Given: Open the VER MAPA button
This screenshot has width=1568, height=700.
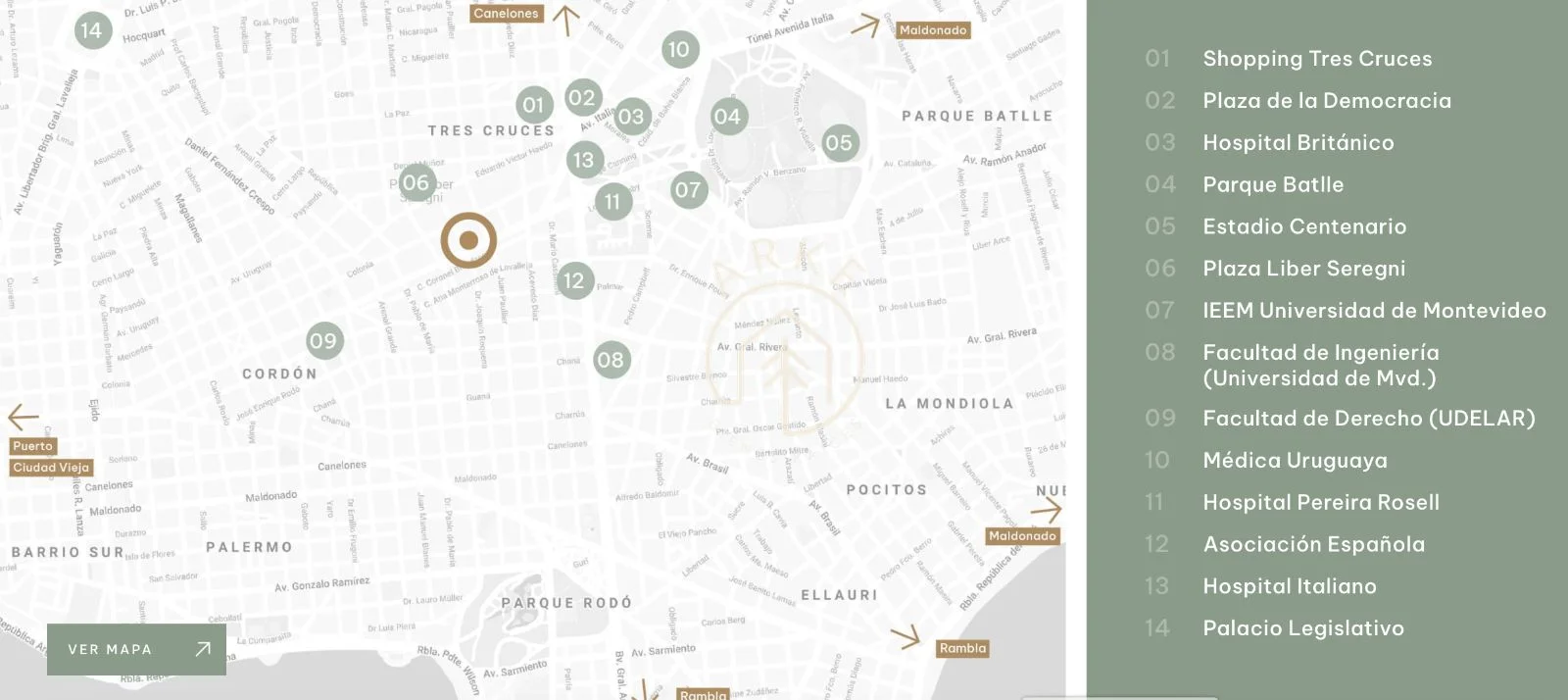Looking at the screenshot, I should click(136, 649).
